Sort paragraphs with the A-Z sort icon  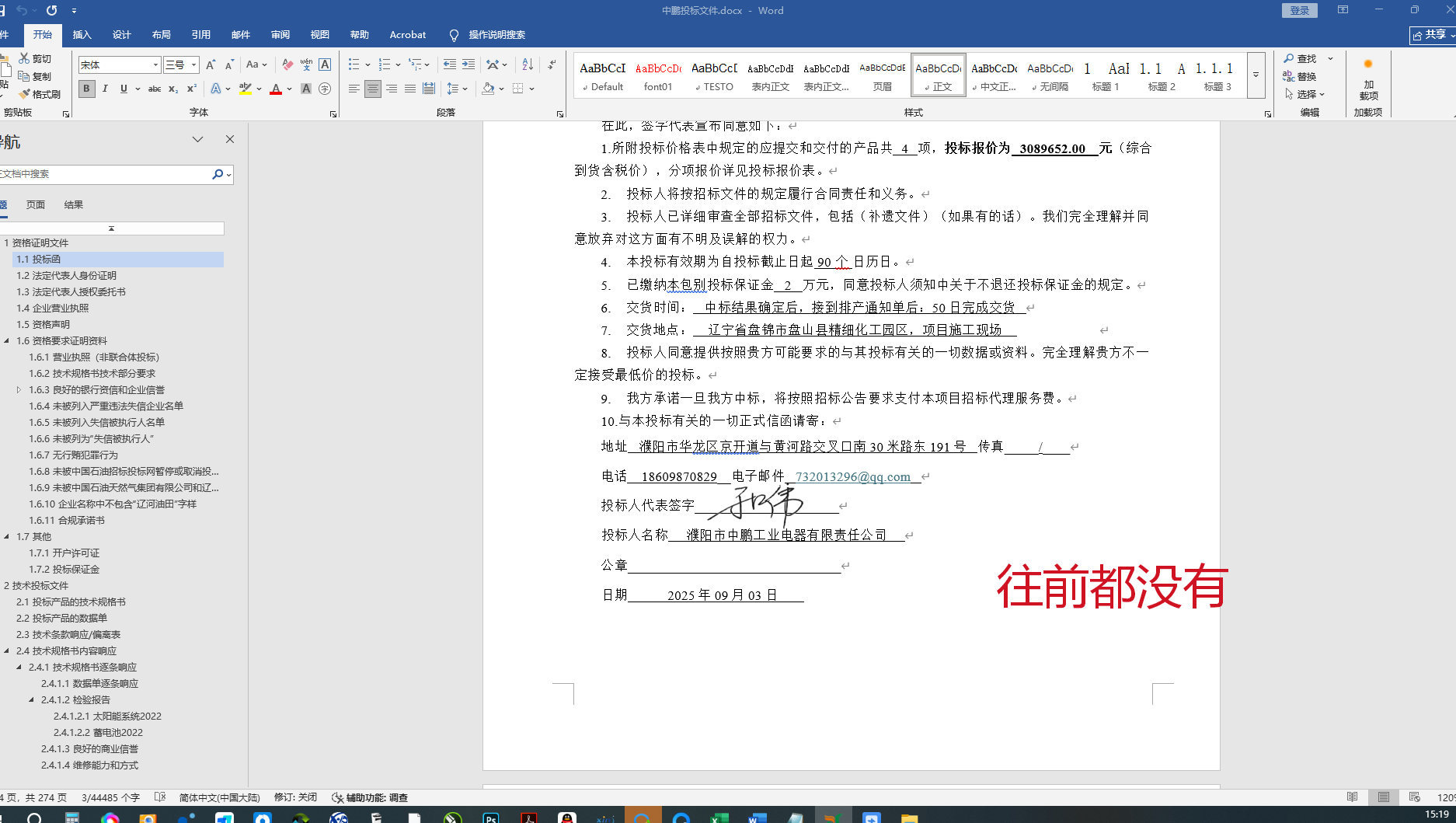[x=528, y=65]
